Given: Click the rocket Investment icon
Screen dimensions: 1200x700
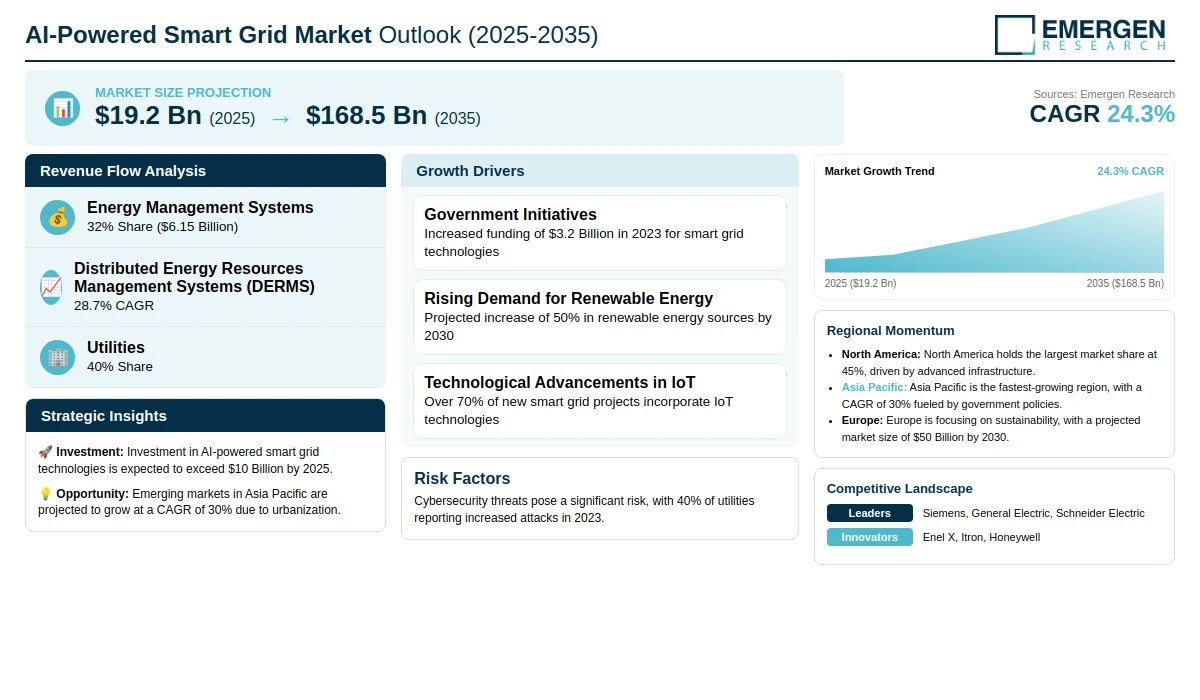Looking at the screenshot, I should click(x=45, y=452).
